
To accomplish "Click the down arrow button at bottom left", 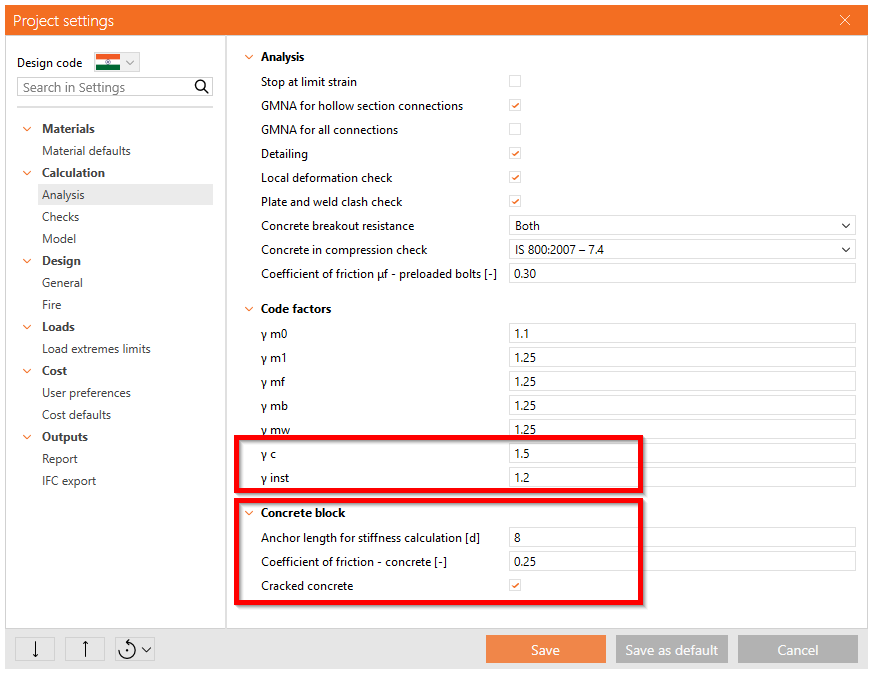I will [x=36, y=649].
